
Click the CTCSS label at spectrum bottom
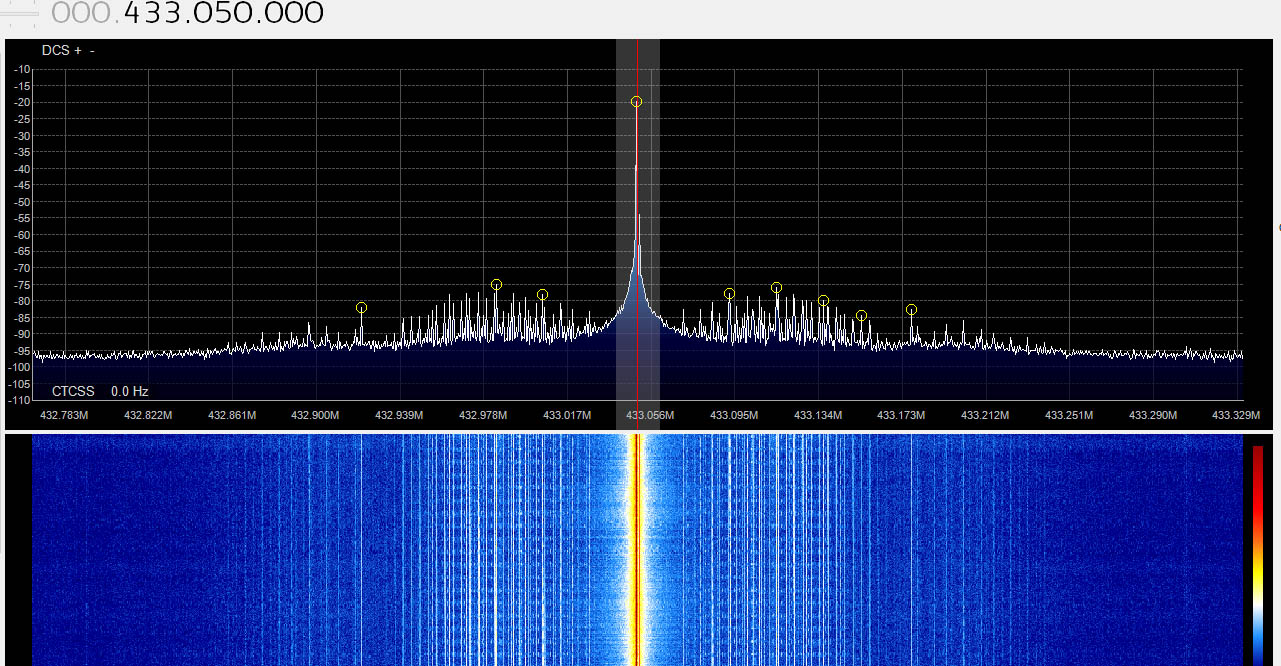pyautogui.click(x=75, y=392)
